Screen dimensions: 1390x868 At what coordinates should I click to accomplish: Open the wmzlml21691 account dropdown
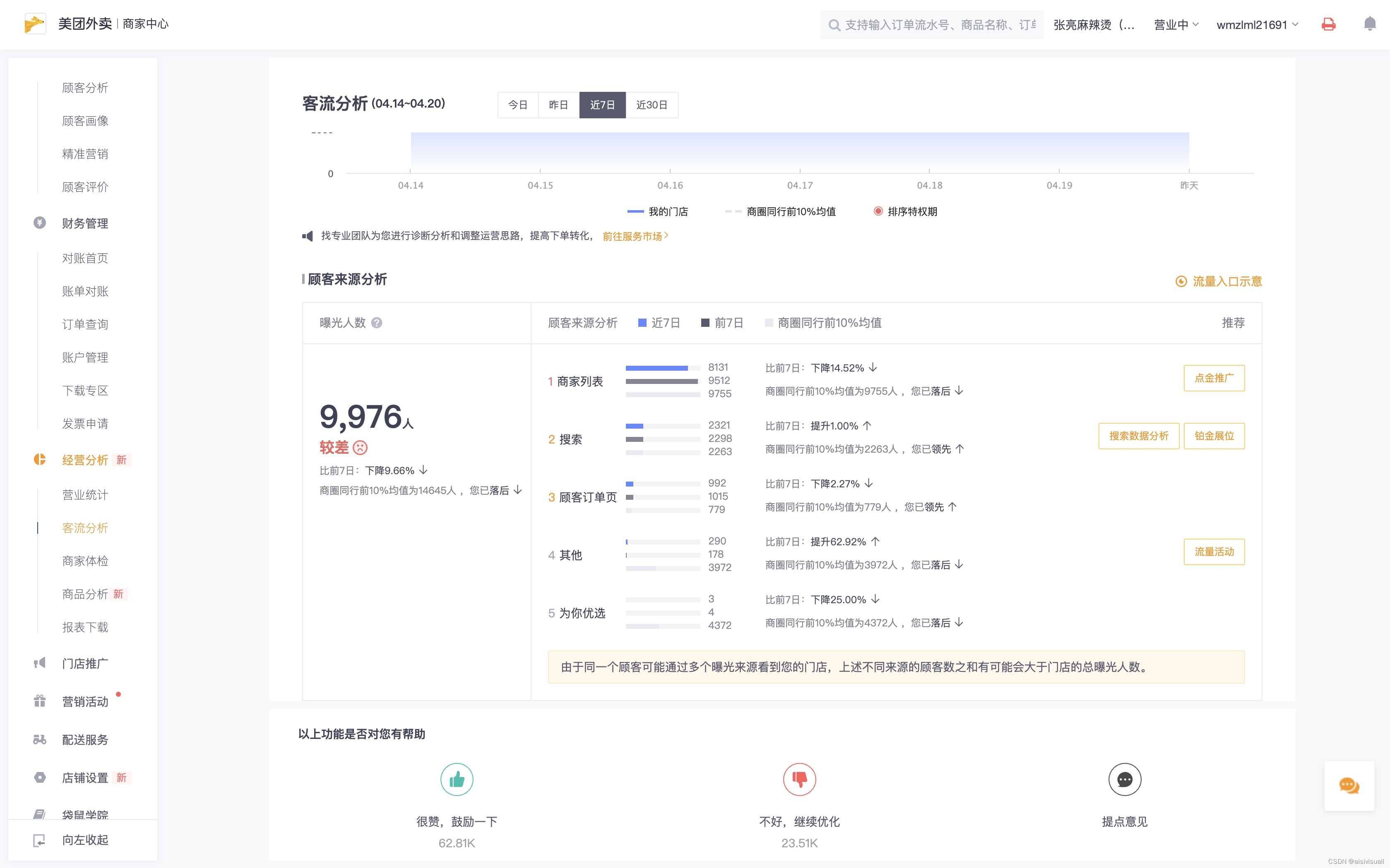pos(1257,25)
